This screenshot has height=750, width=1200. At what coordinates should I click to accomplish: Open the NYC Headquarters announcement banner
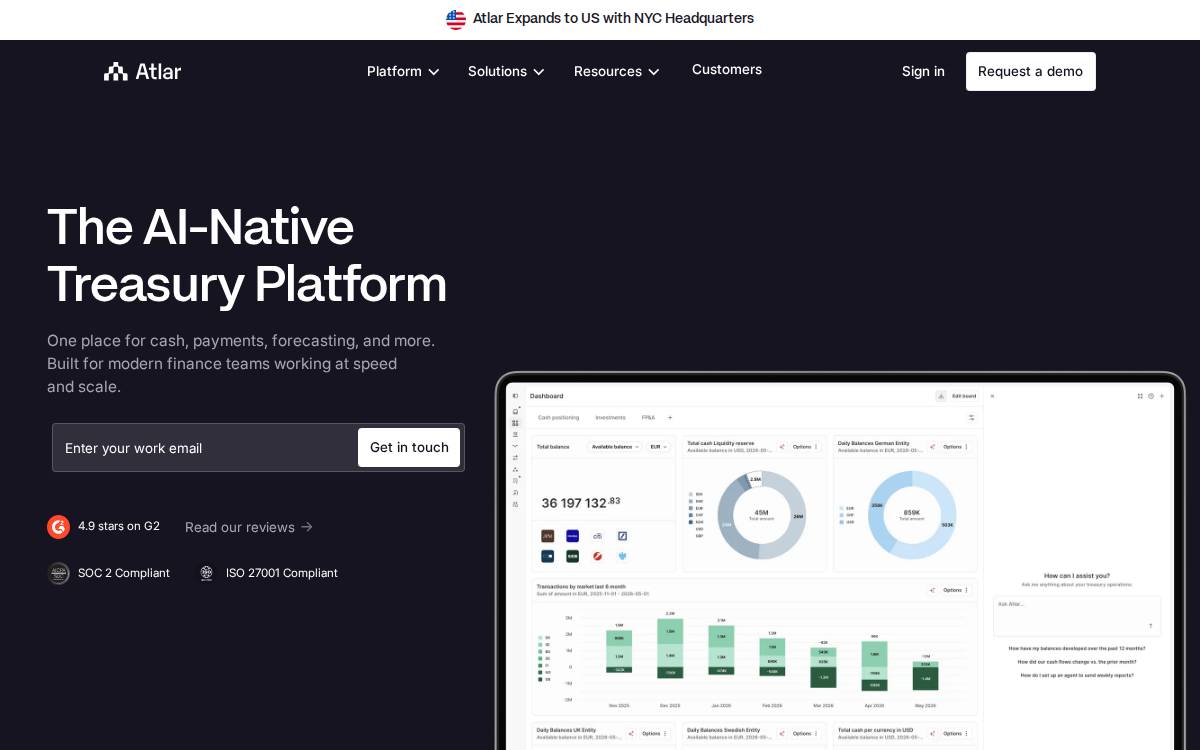[x=600, y=19]
